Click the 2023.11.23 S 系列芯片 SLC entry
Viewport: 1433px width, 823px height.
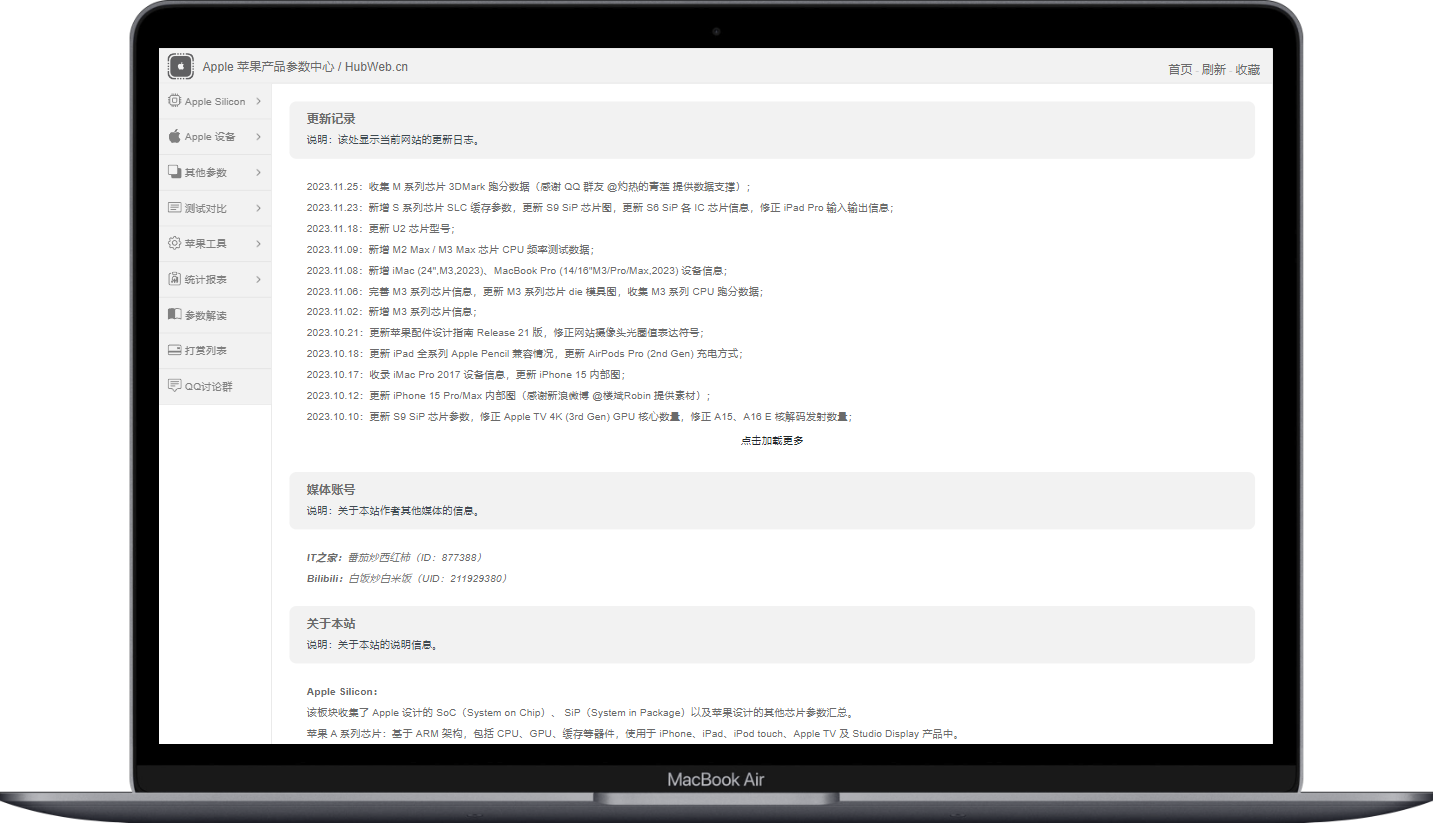tap(600, 208)
